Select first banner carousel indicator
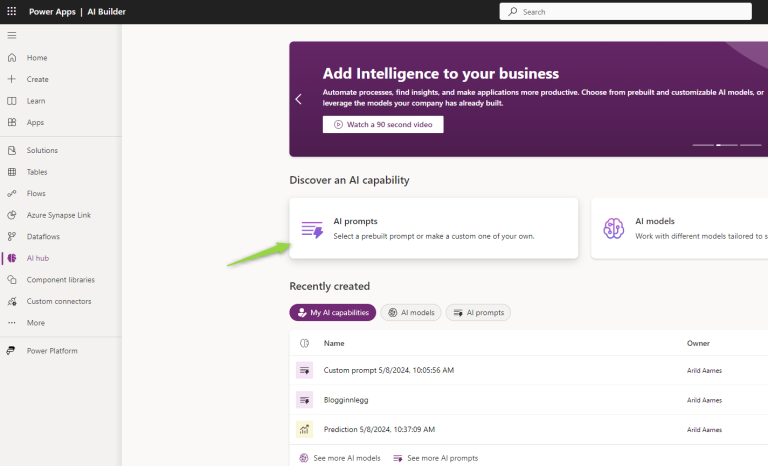 pyautogui.click(x=703, y=145)
